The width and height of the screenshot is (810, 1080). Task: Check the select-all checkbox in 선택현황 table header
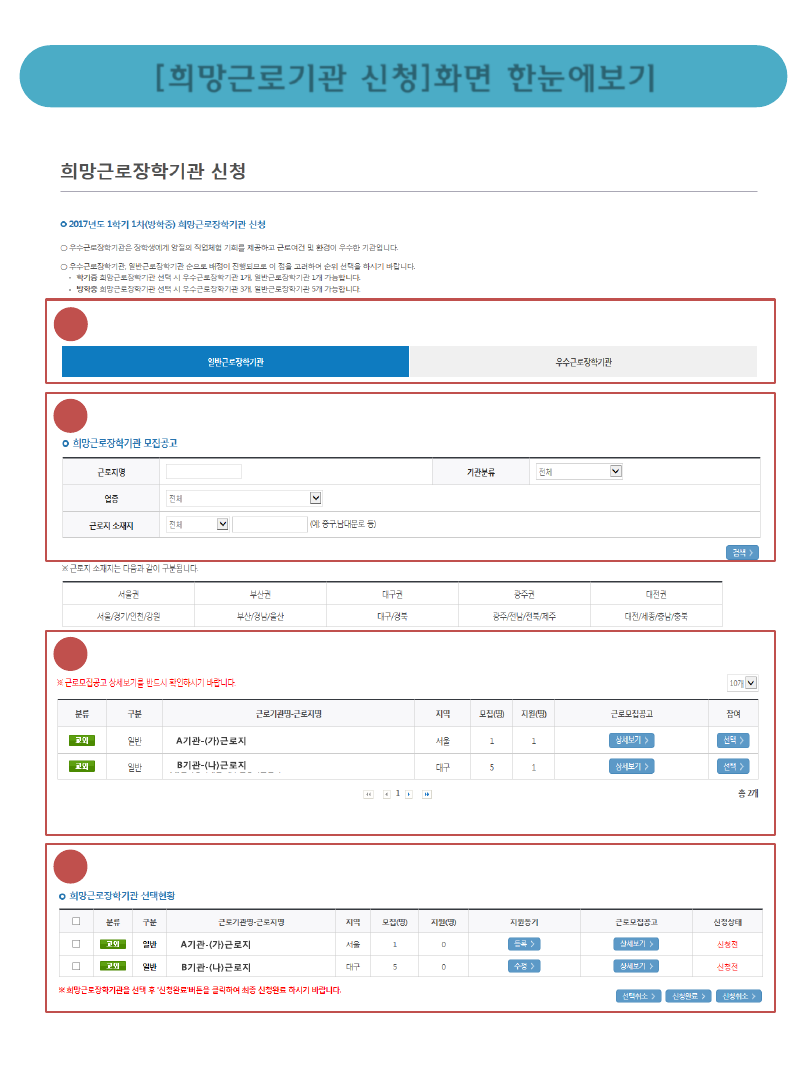(76, 921)
